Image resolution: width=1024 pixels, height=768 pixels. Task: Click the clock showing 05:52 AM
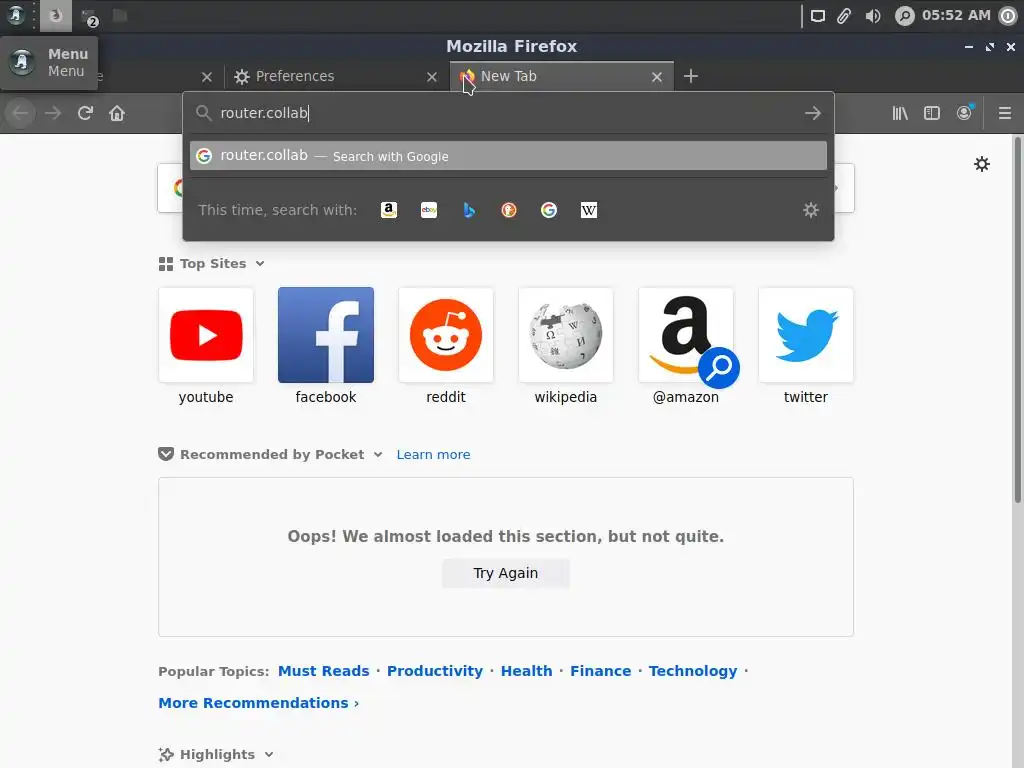pyautogui.click(x=956, y=15)
